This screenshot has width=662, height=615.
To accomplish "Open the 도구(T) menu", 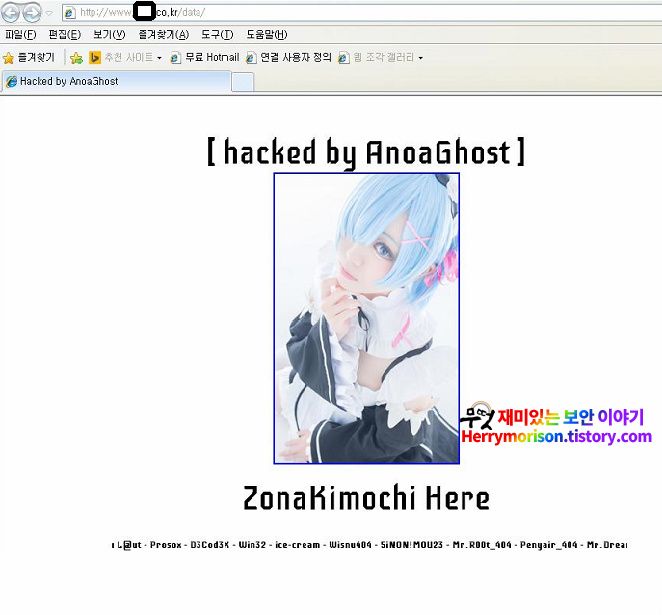I will coord(217,35).
